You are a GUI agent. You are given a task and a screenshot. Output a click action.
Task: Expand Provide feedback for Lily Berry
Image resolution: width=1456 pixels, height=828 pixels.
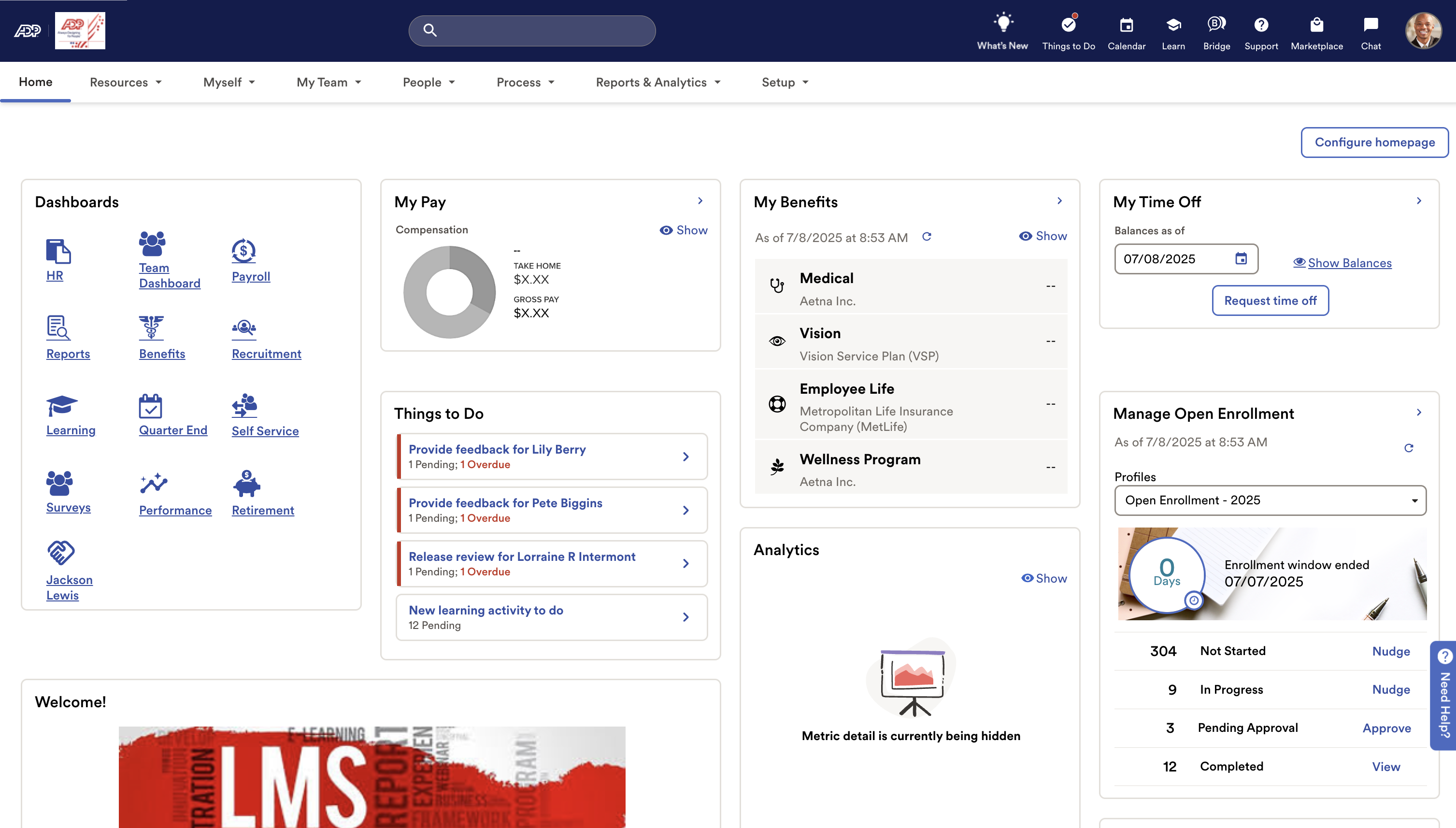[685, 457]
